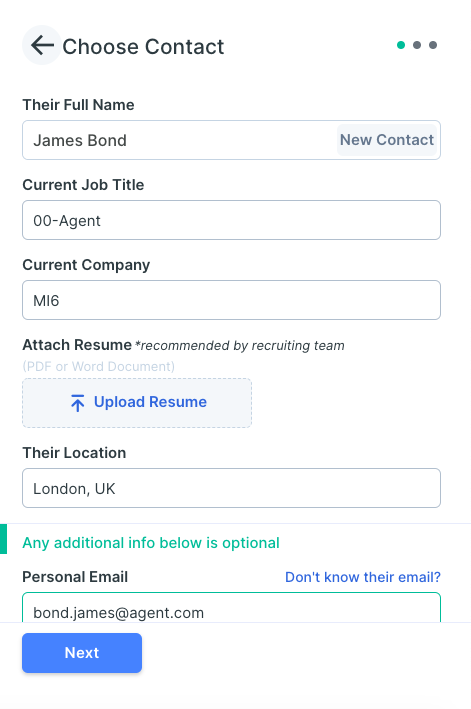Click the upload arrow icon beside Upload Resume

click(78, 402)
